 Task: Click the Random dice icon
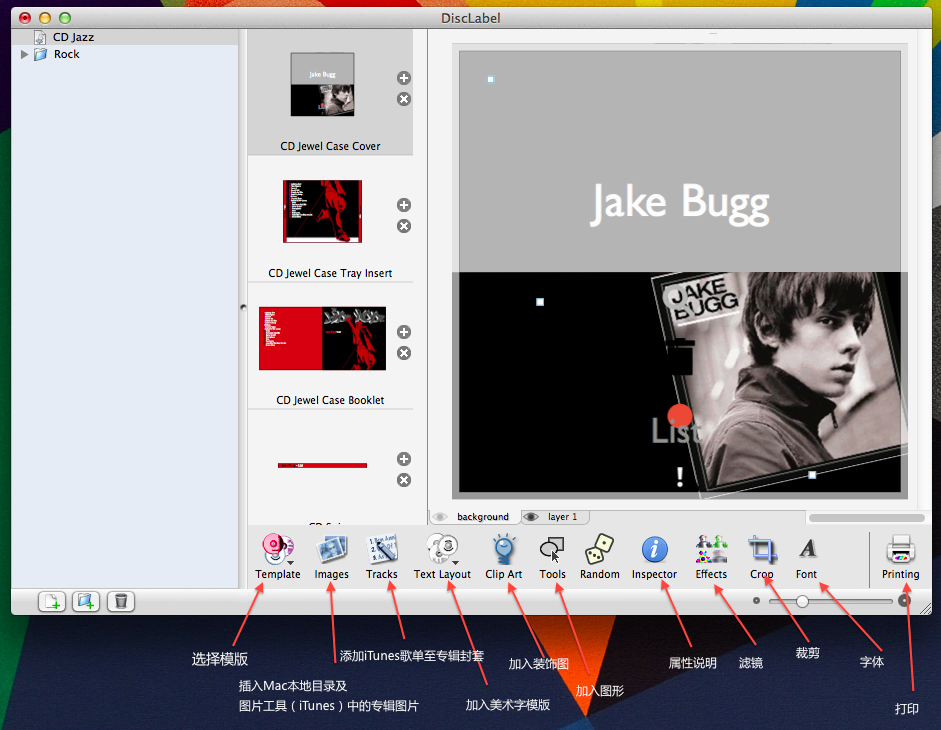point(599,549)
